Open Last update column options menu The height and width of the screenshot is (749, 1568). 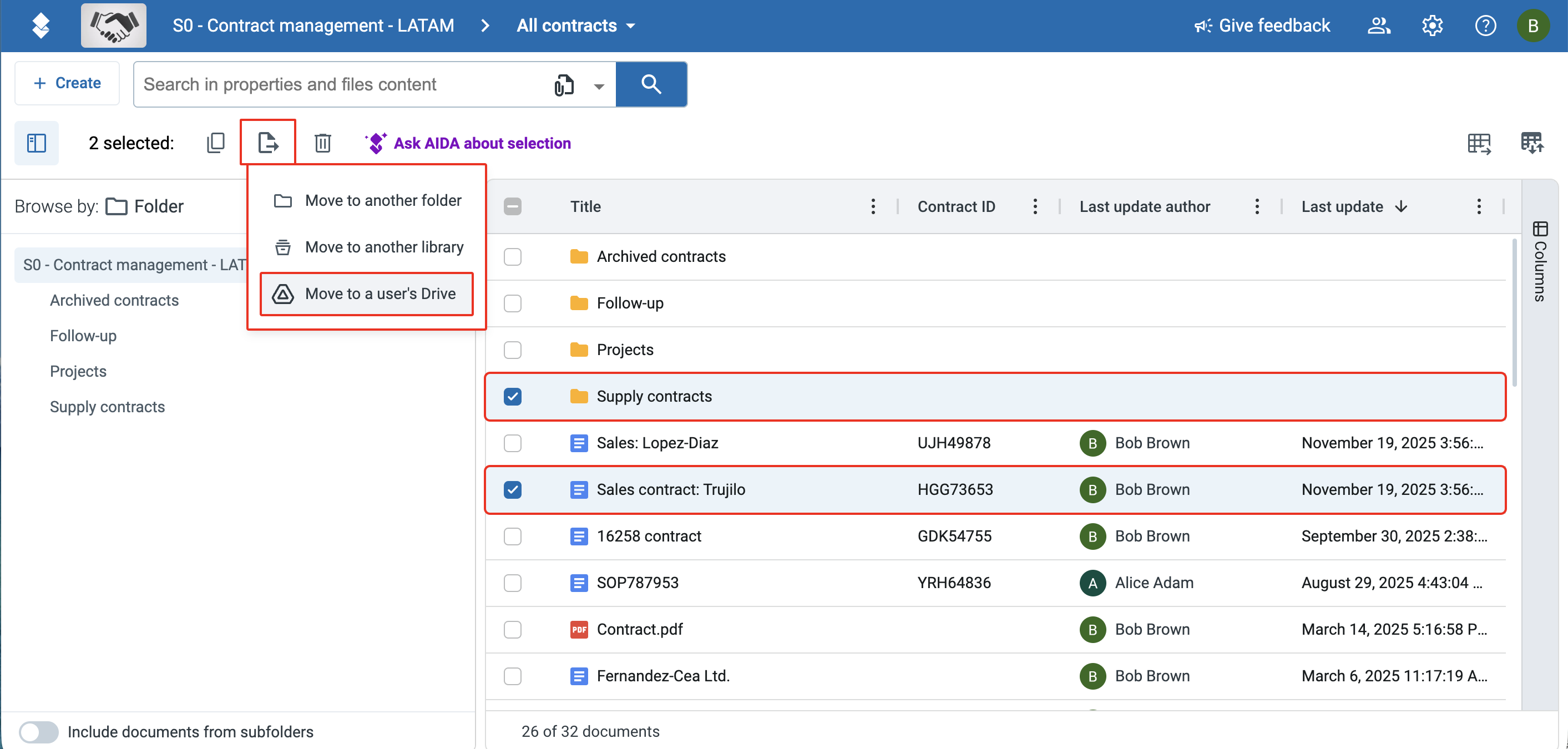point(1479,207)
